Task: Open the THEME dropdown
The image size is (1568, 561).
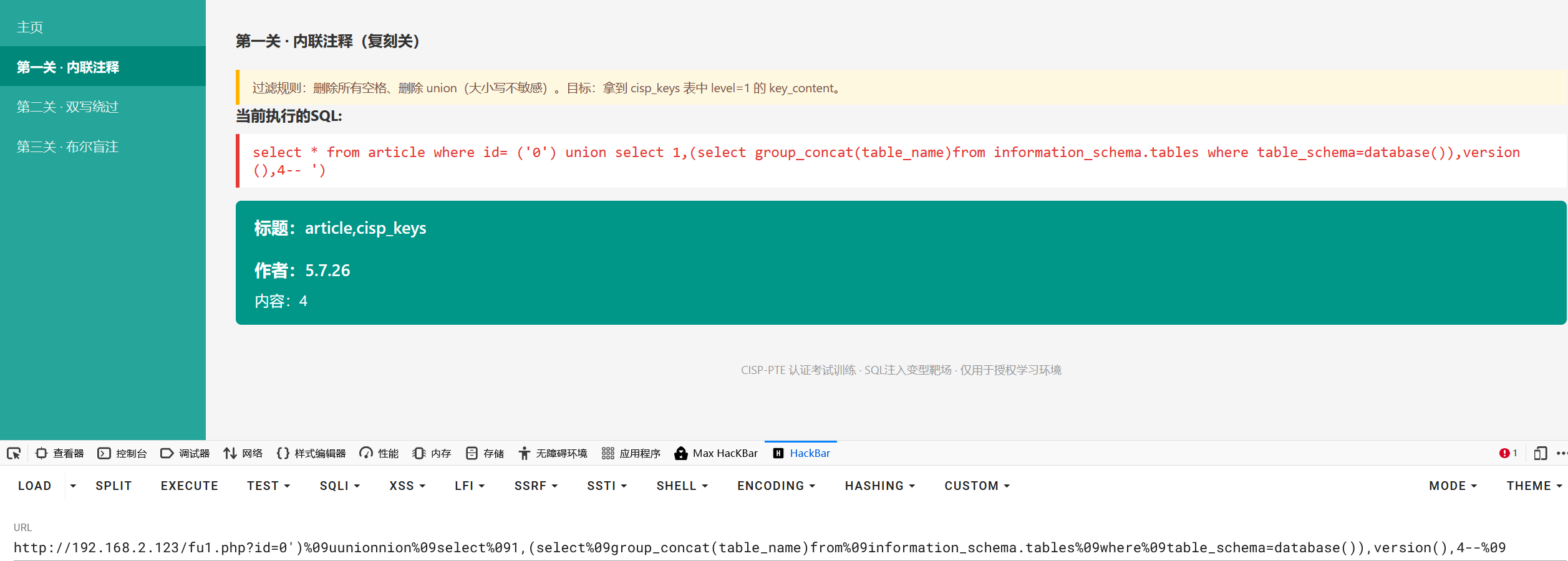Action: (1534, 486)
